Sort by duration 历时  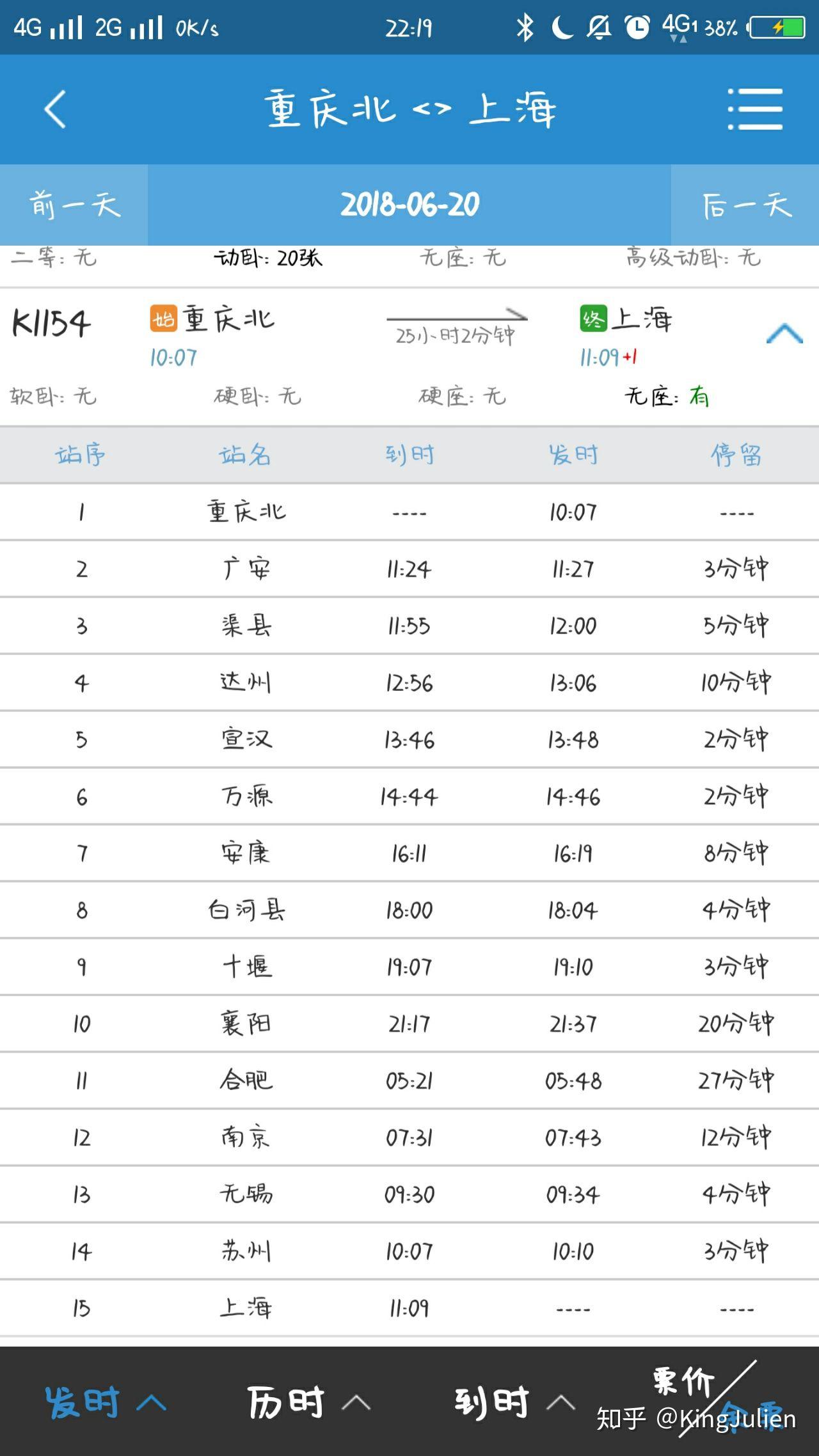309,1402
